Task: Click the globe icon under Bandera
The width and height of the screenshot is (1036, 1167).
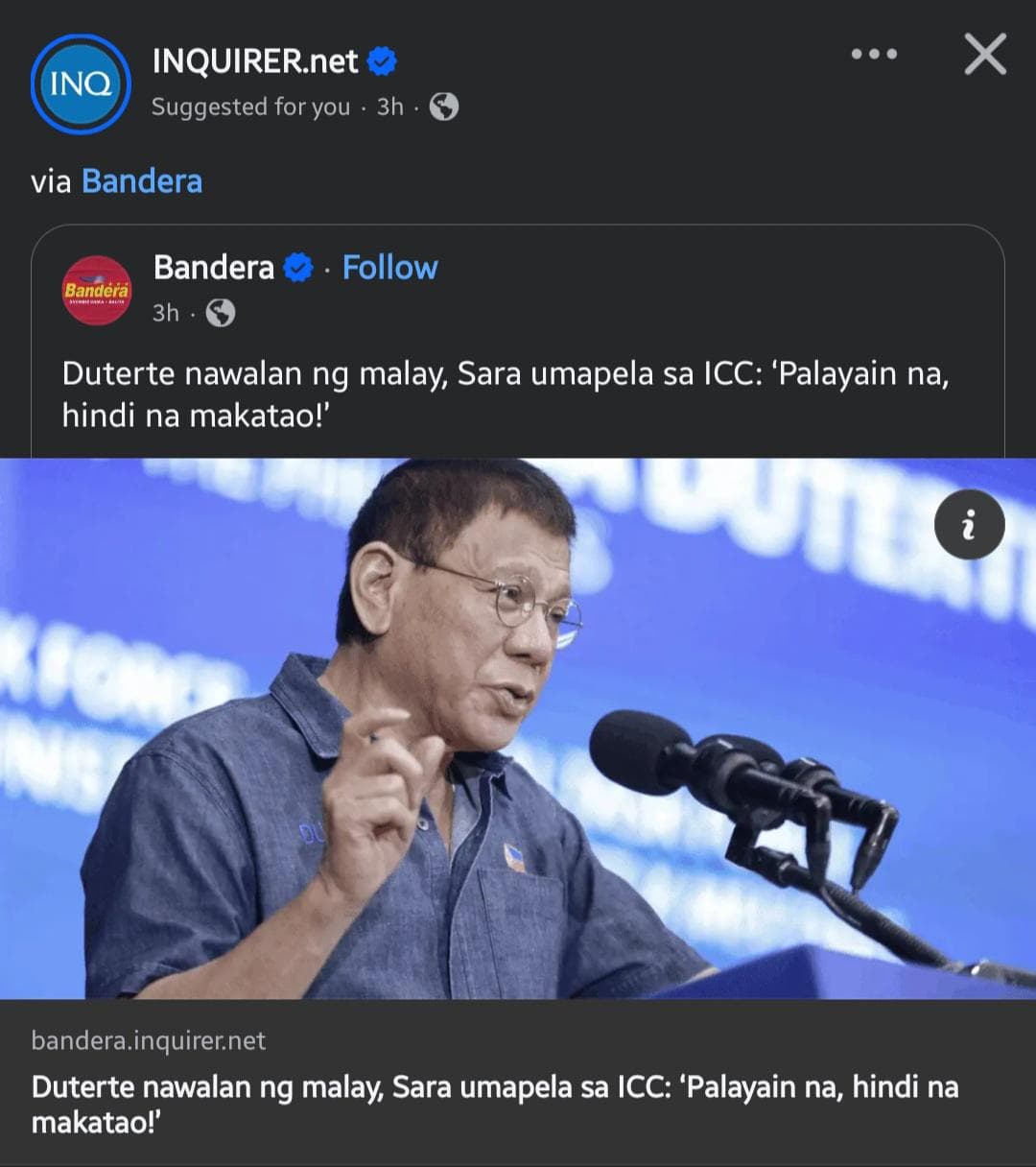Action: click(221, 313)
